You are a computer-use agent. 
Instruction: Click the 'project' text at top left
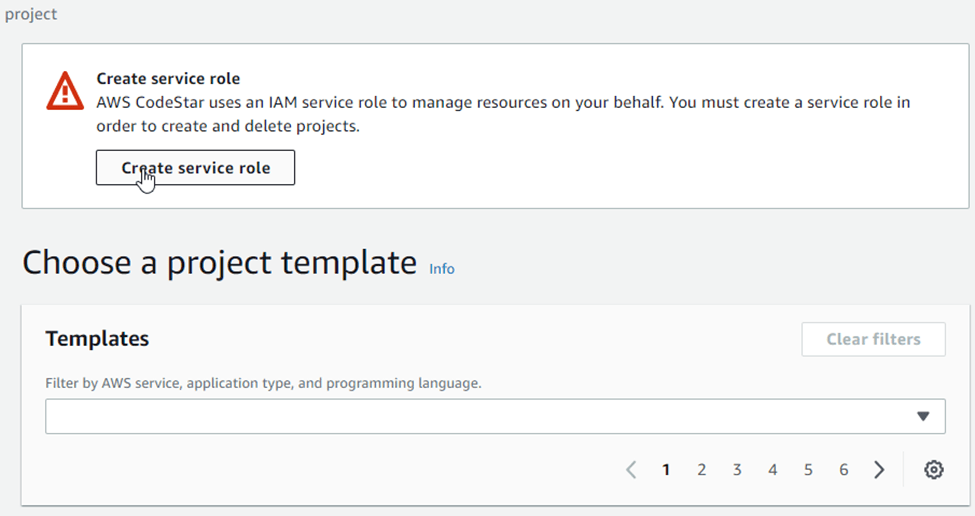[31, 14]
